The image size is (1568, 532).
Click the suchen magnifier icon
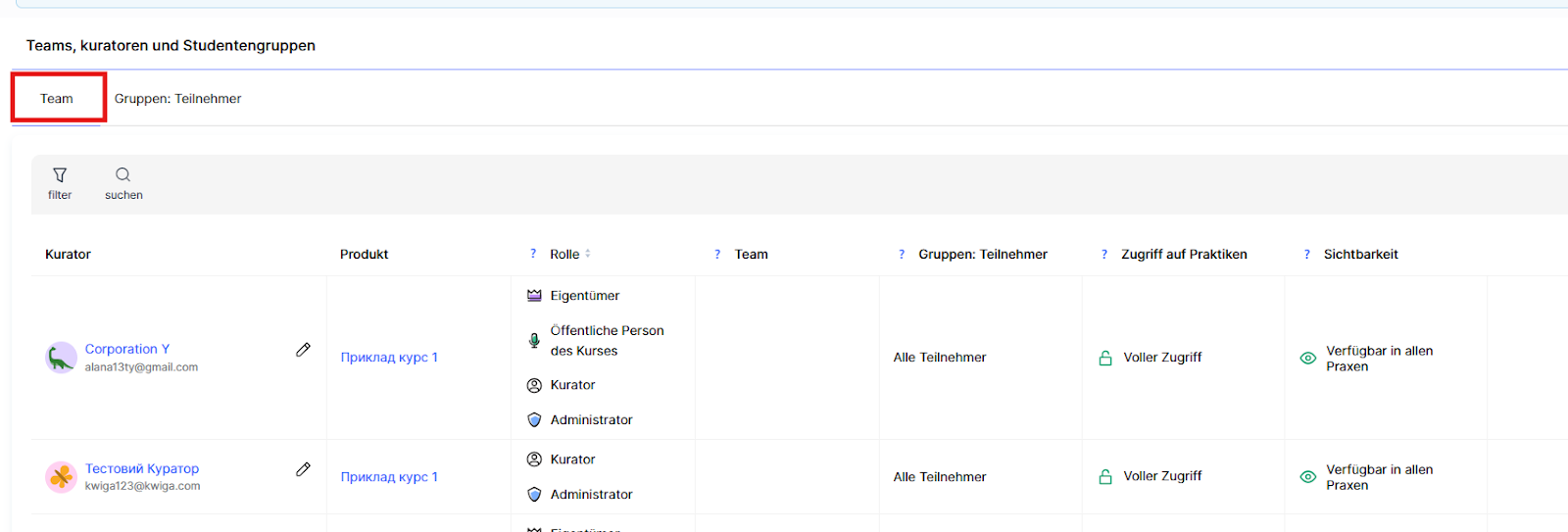point(122,175)
